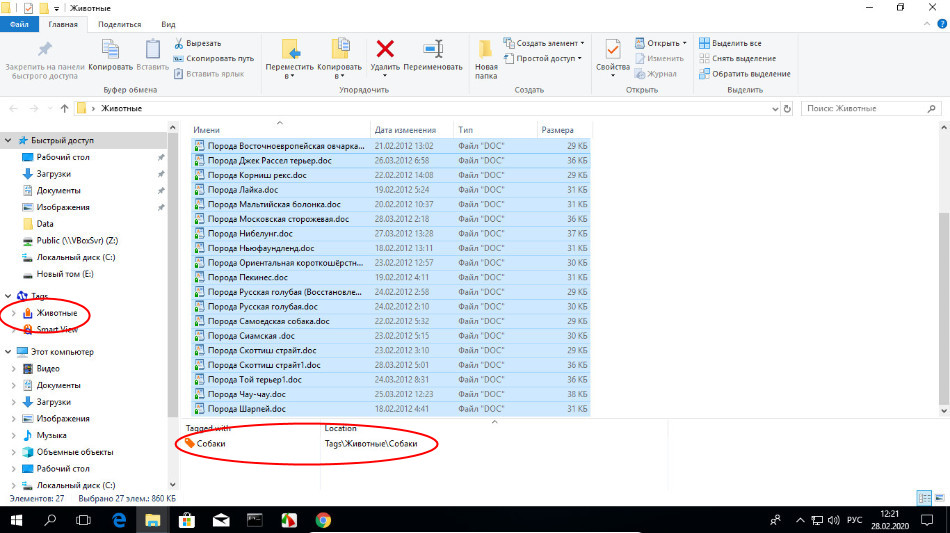This screenshot has height=533, width=950.
Task: Launch Microsoft Edge from taskbar
Action: pos(119,520)
